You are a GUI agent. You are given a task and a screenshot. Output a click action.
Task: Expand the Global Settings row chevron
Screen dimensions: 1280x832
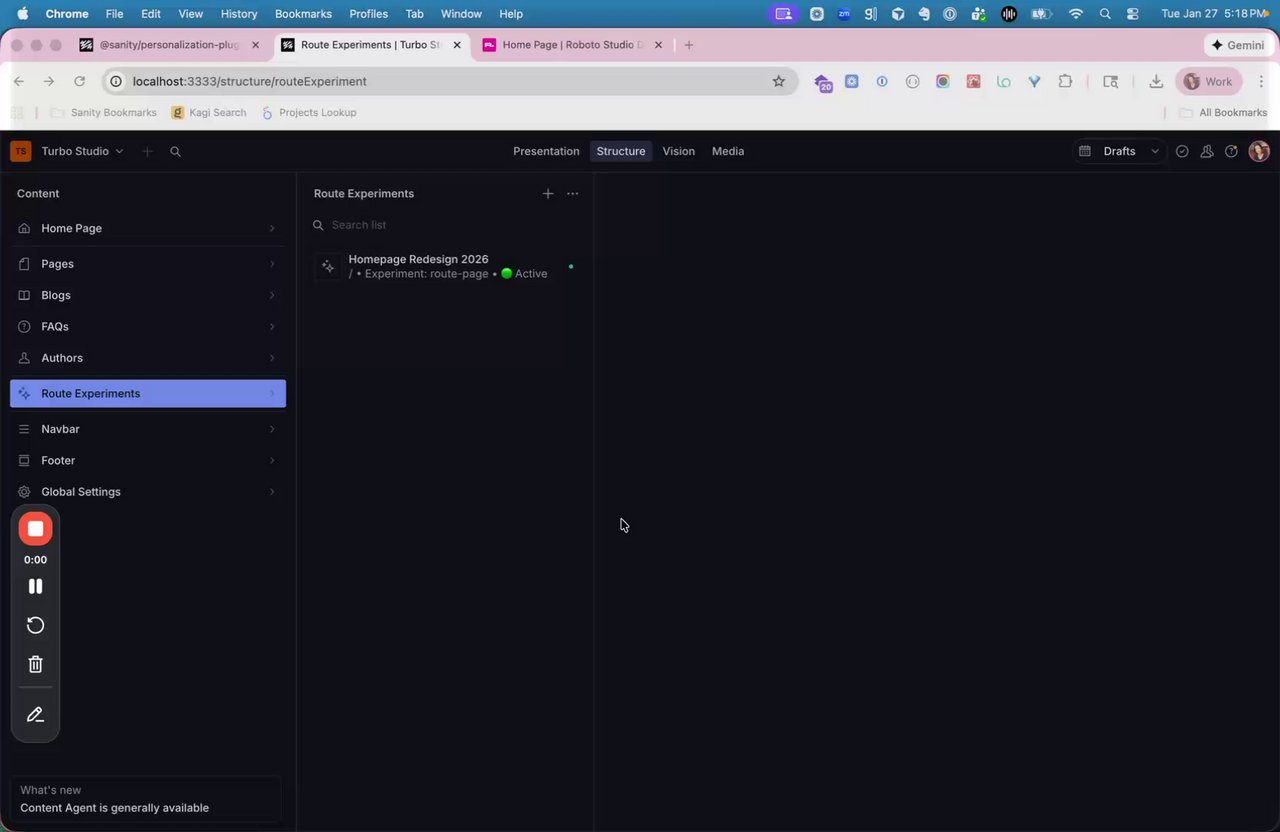(x=272, y=492)
